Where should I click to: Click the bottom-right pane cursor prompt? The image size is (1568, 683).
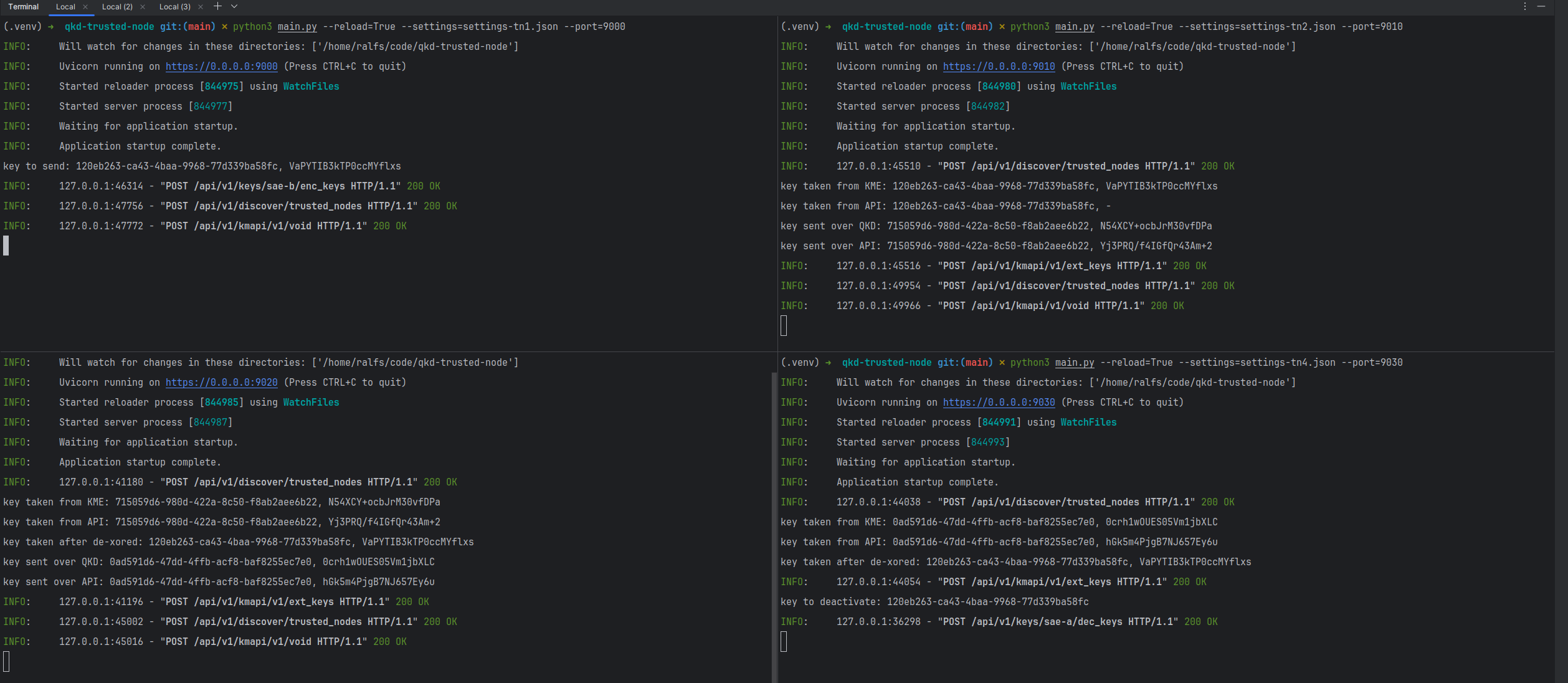coord(784,641)
